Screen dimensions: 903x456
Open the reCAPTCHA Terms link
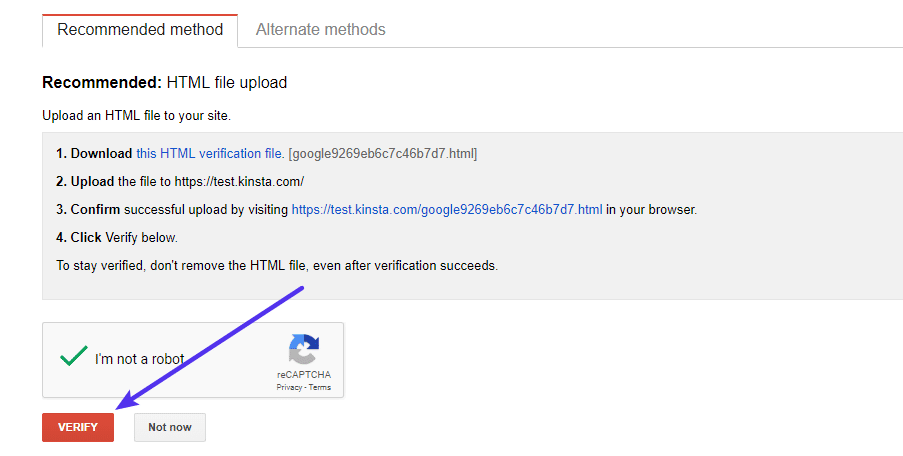[320, 387]
